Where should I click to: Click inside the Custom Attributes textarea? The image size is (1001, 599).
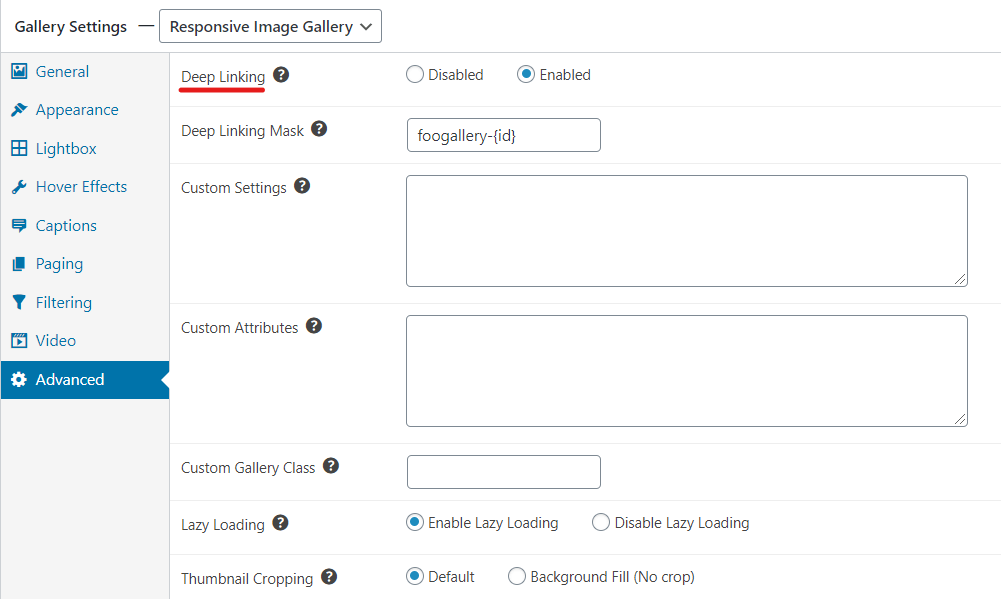pos(687,371)
